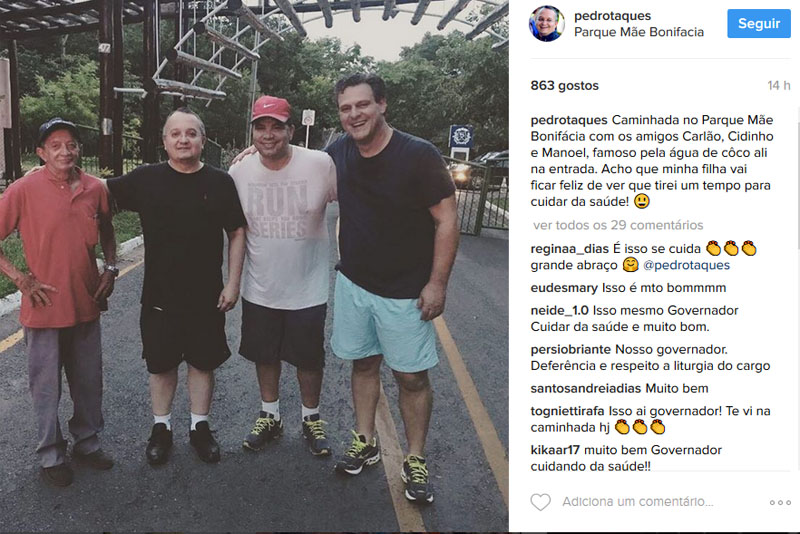Open pedrotaques username in the post header
Screen dimensions: 800x534
[x=612, y=16]
